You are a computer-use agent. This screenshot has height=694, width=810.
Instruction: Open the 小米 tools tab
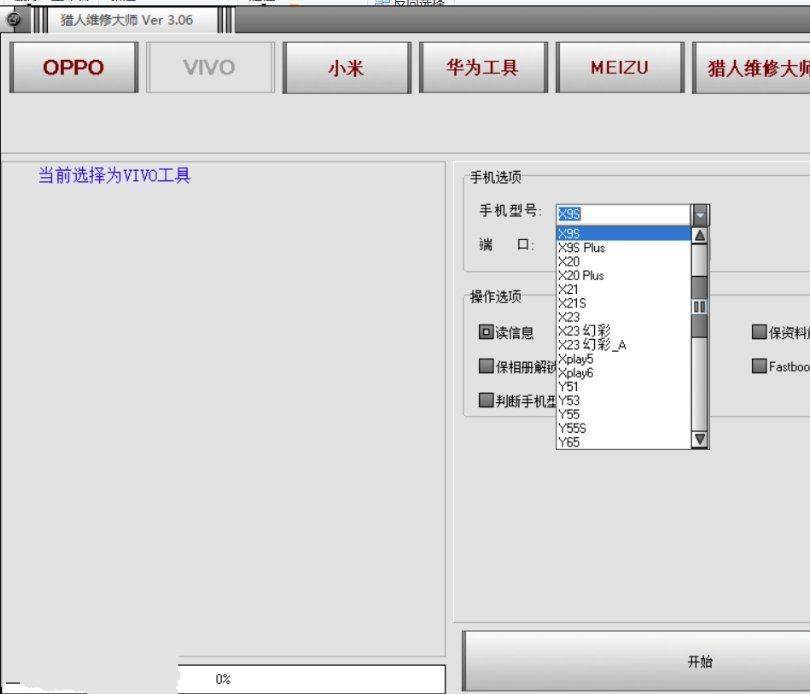(x=346, y=68)
